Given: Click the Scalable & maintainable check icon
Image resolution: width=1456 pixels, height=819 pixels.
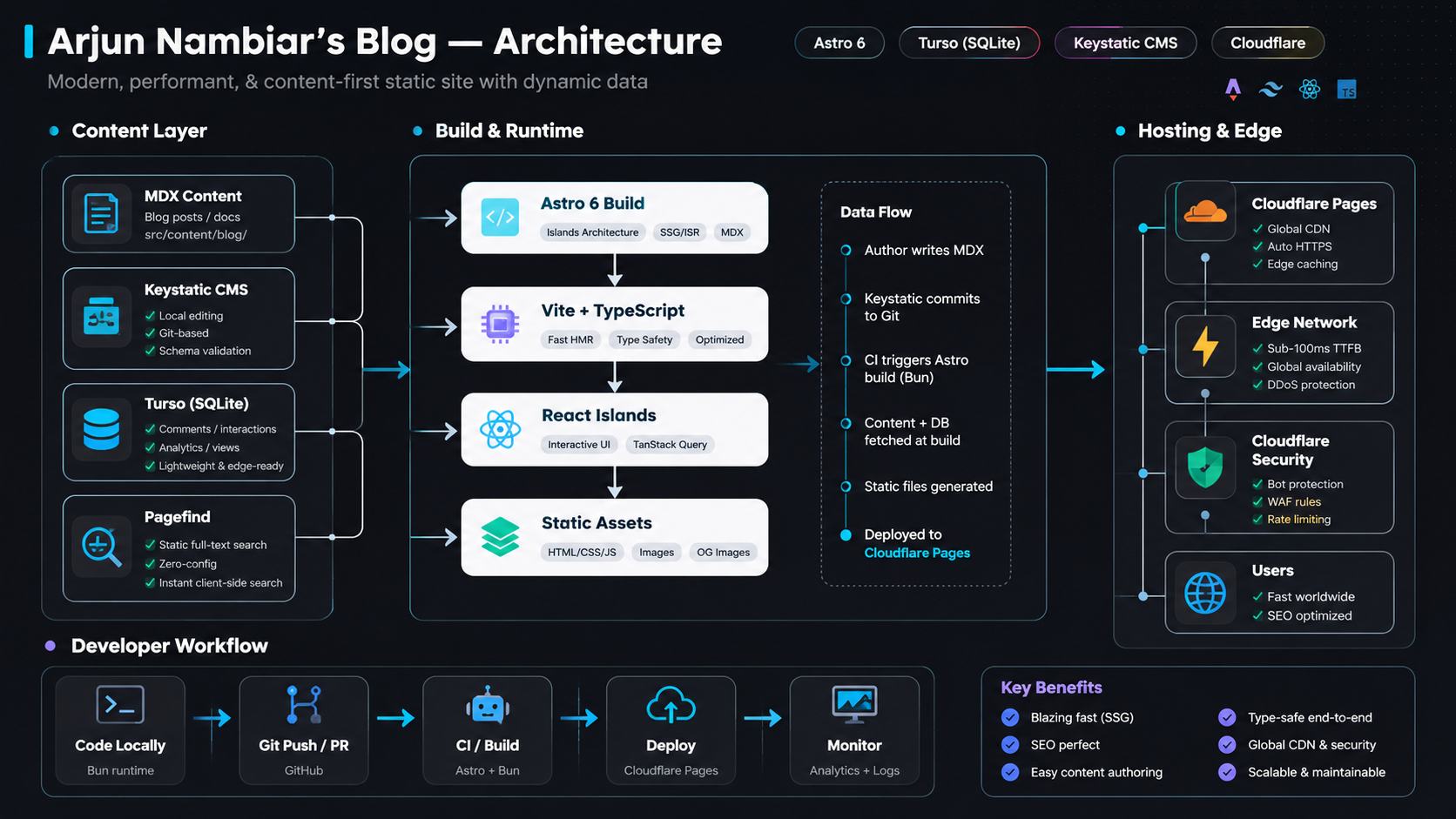Looking at the screenshot, I should click(1227, 772).
